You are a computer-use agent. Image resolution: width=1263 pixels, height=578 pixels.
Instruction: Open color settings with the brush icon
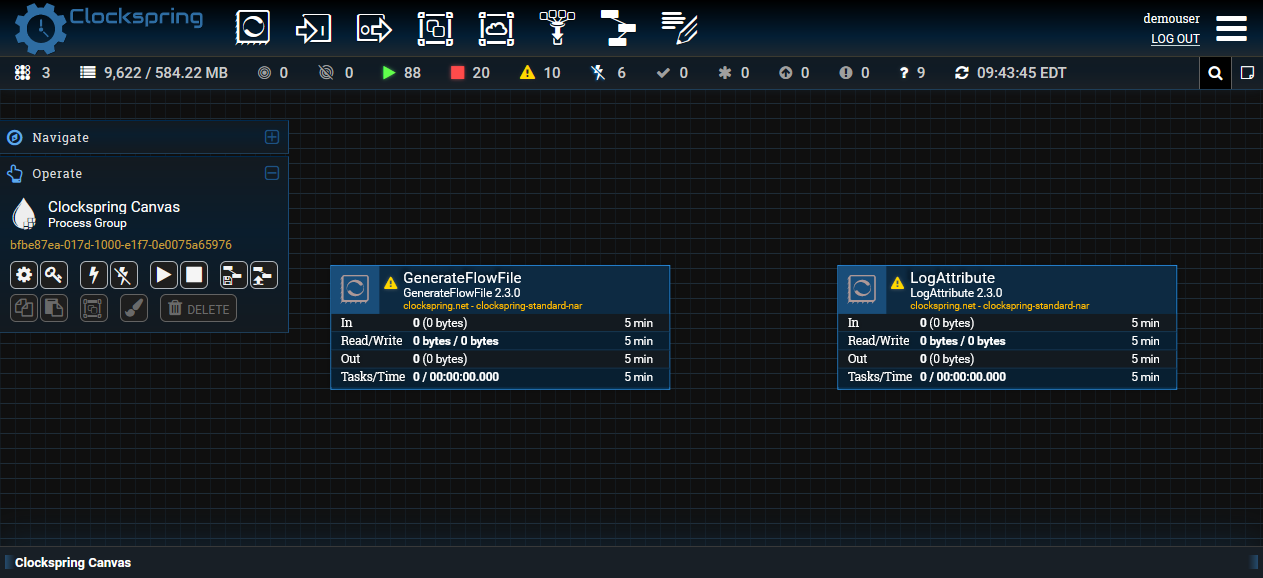click(x=133, y=308)
